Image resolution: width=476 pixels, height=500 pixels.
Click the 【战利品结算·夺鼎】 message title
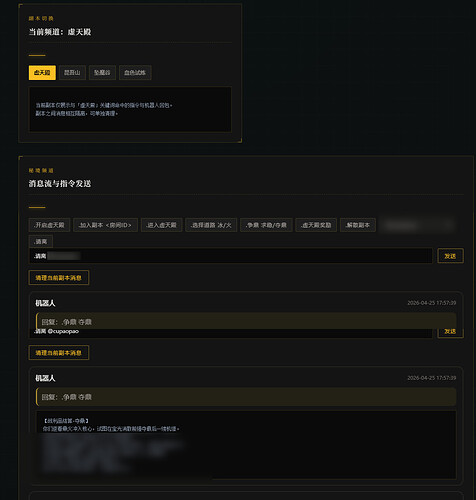(x=66, y=421)
